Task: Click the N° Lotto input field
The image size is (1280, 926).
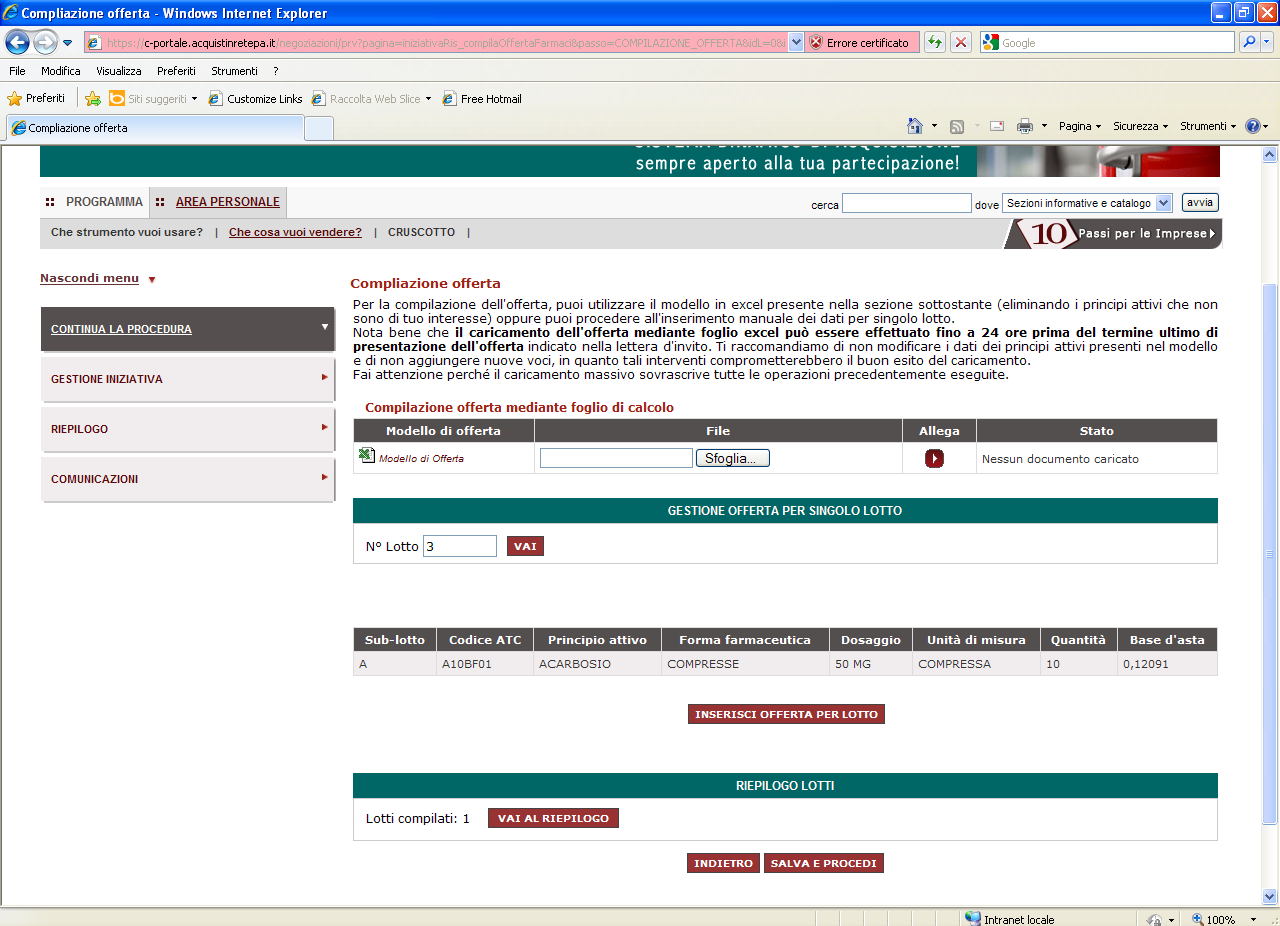Action: tap(460, 546)
